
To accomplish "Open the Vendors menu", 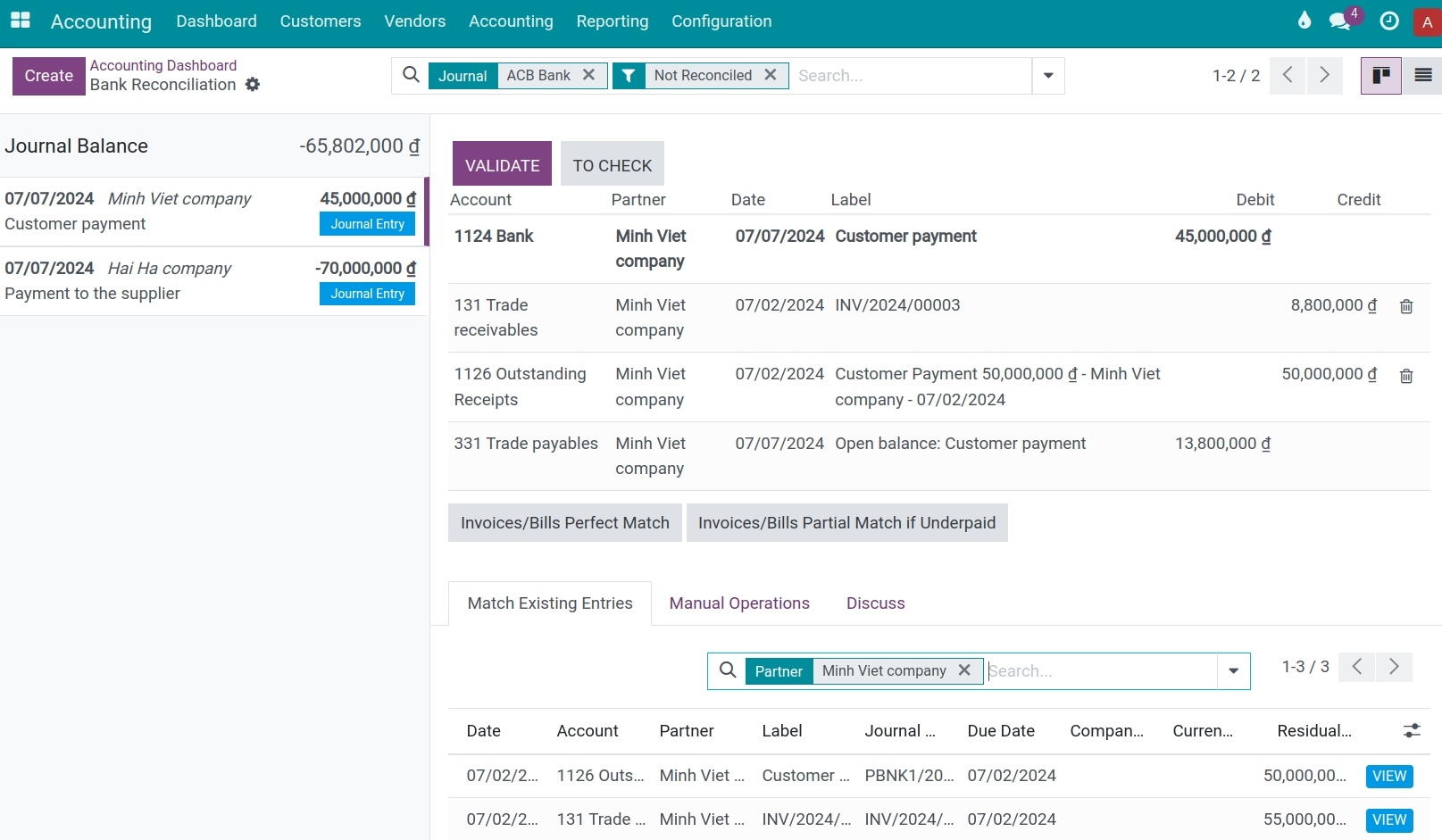I will coord(414,21).
